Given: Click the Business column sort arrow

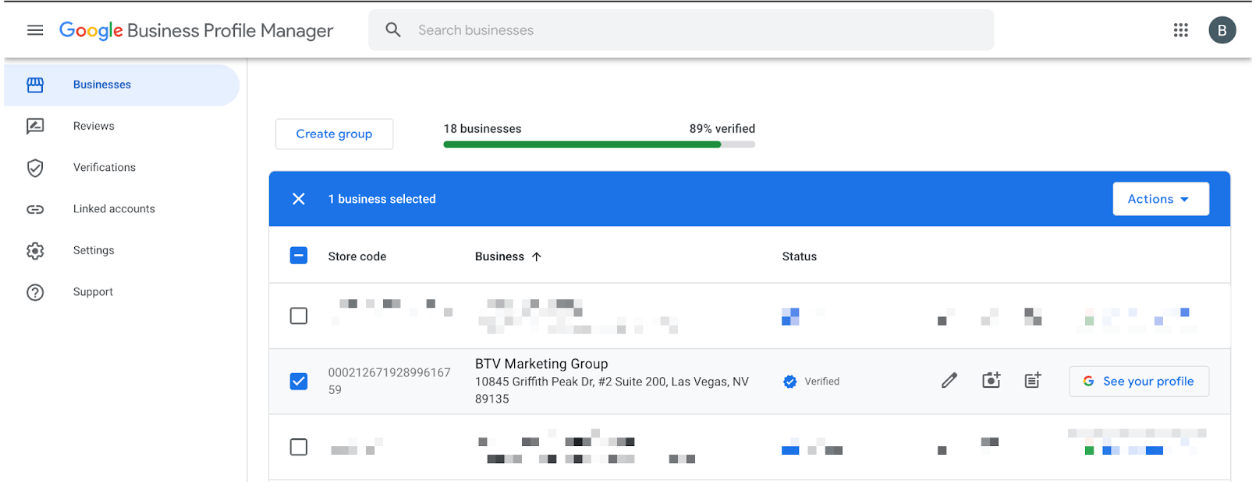Looking at the screenshot, I should tap(537, 257).
